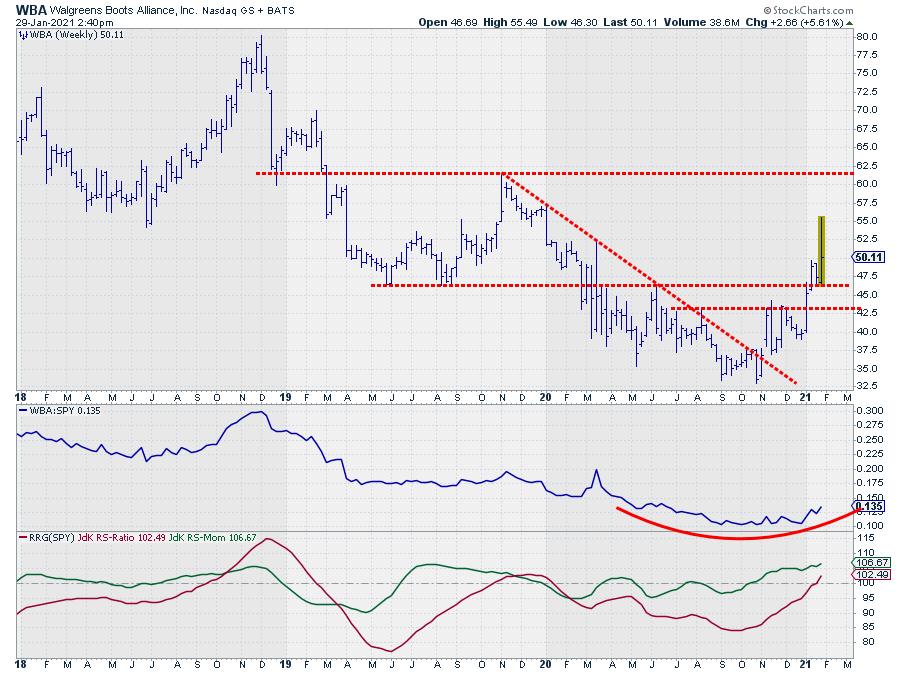
Task: Click the green 106.67 RS-Mom value tag
Action: pyautogui.click(x=867, y=563)
